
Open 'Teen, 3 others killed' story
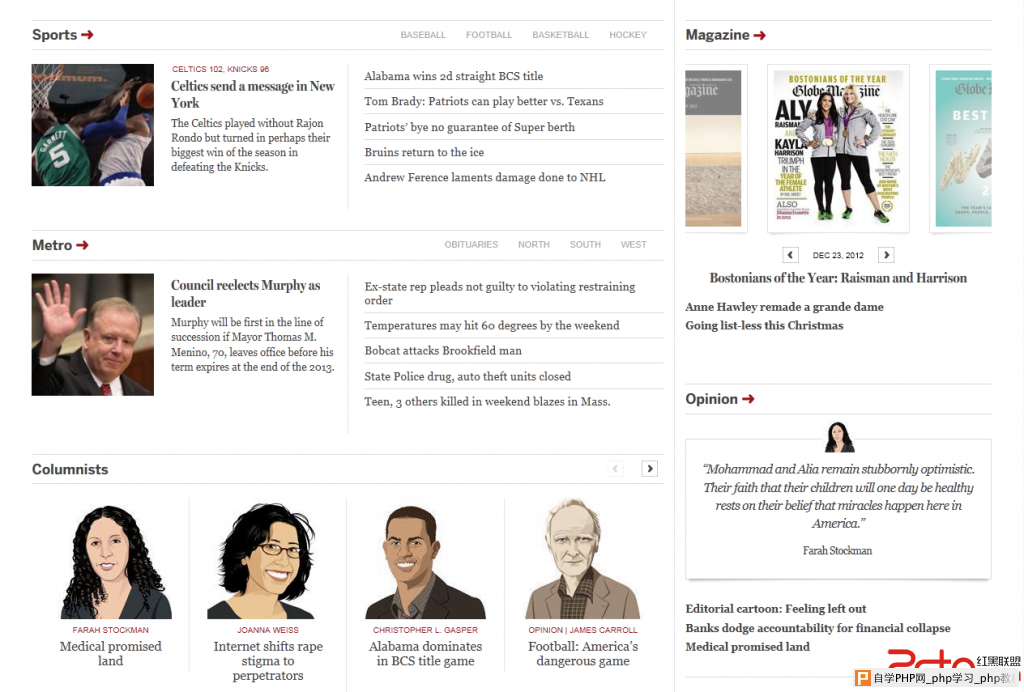(487, 401)
